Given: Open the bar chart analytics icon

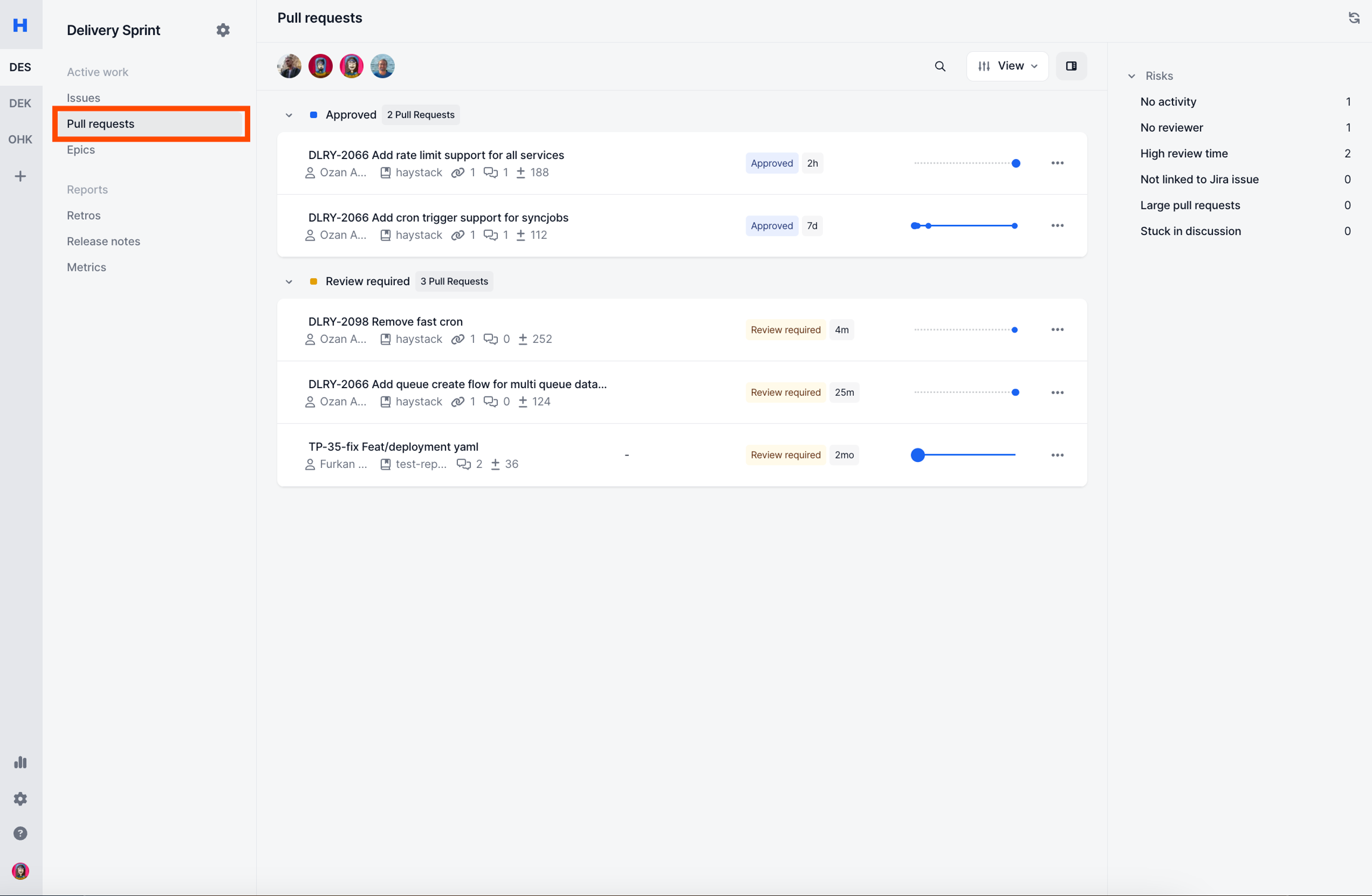Looking at the screenshot, I should coord(20,762).
